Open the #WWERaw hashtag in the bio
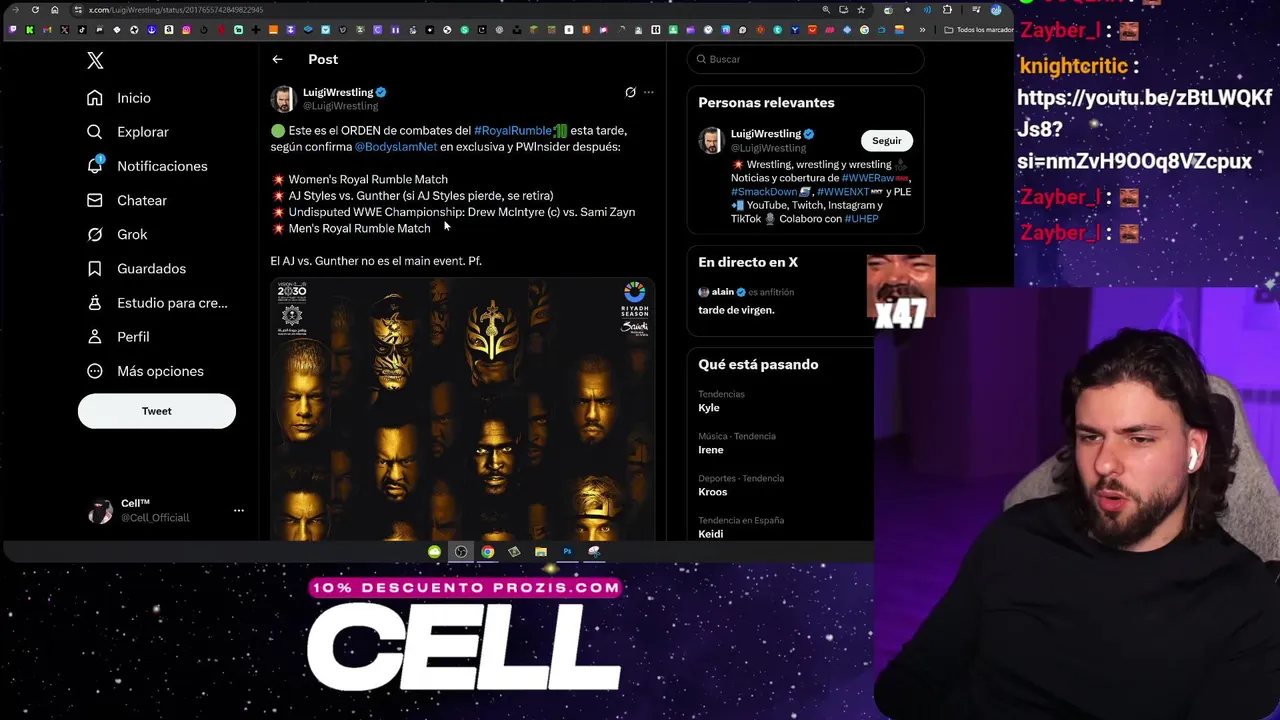 click(x=867, y=178)
